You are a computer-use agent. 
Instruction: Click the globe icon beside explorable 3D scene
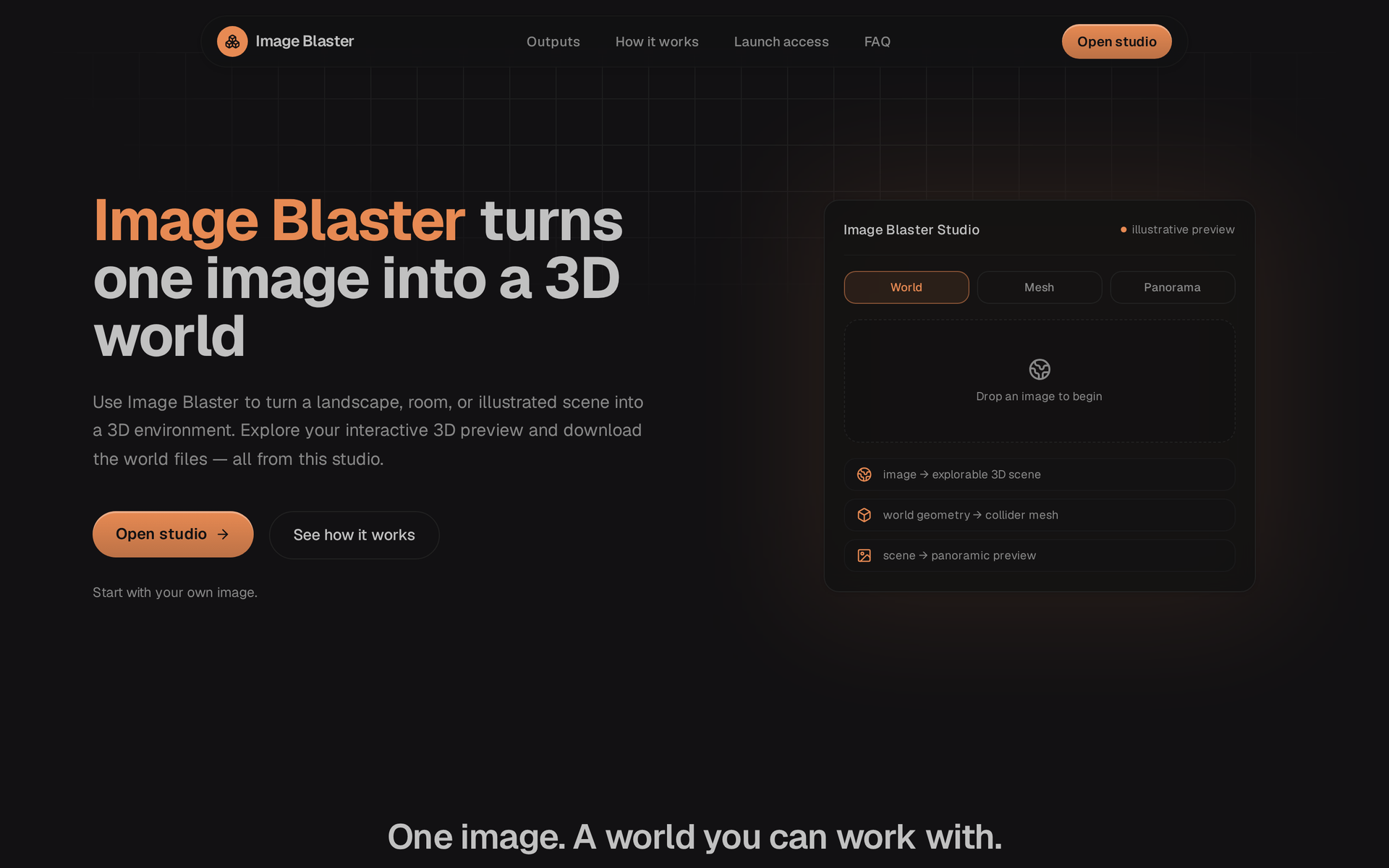(865, 475)
